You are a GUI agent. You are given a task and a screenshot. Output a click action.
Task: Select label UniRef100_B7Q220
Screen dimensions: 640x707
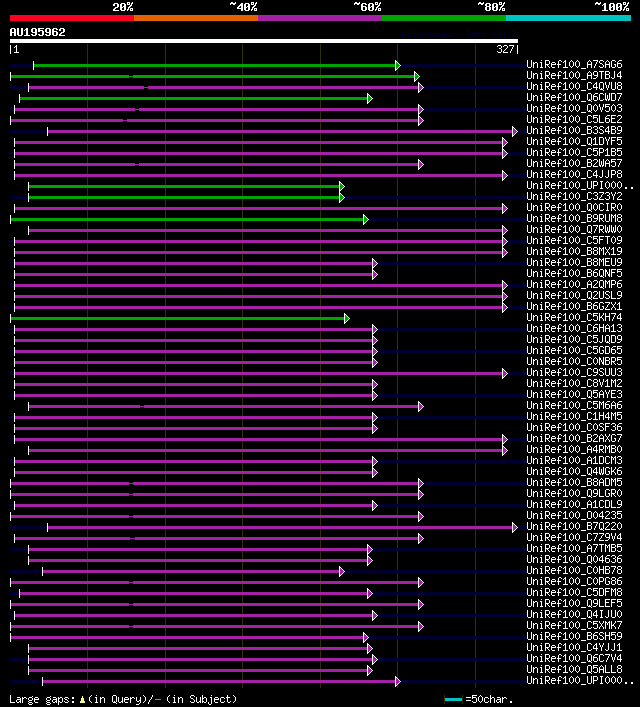click(x=574, y=526)
